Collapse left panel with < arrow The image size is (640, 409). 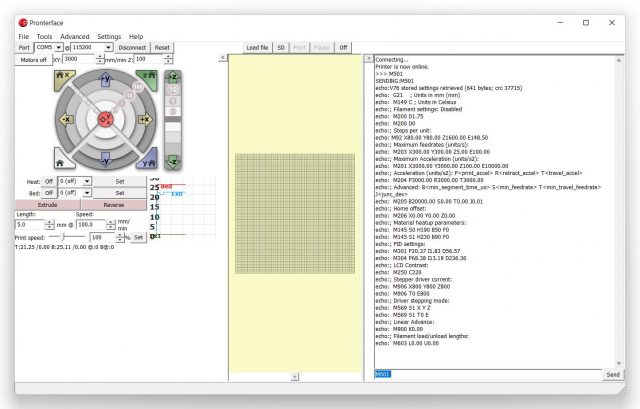222,58
